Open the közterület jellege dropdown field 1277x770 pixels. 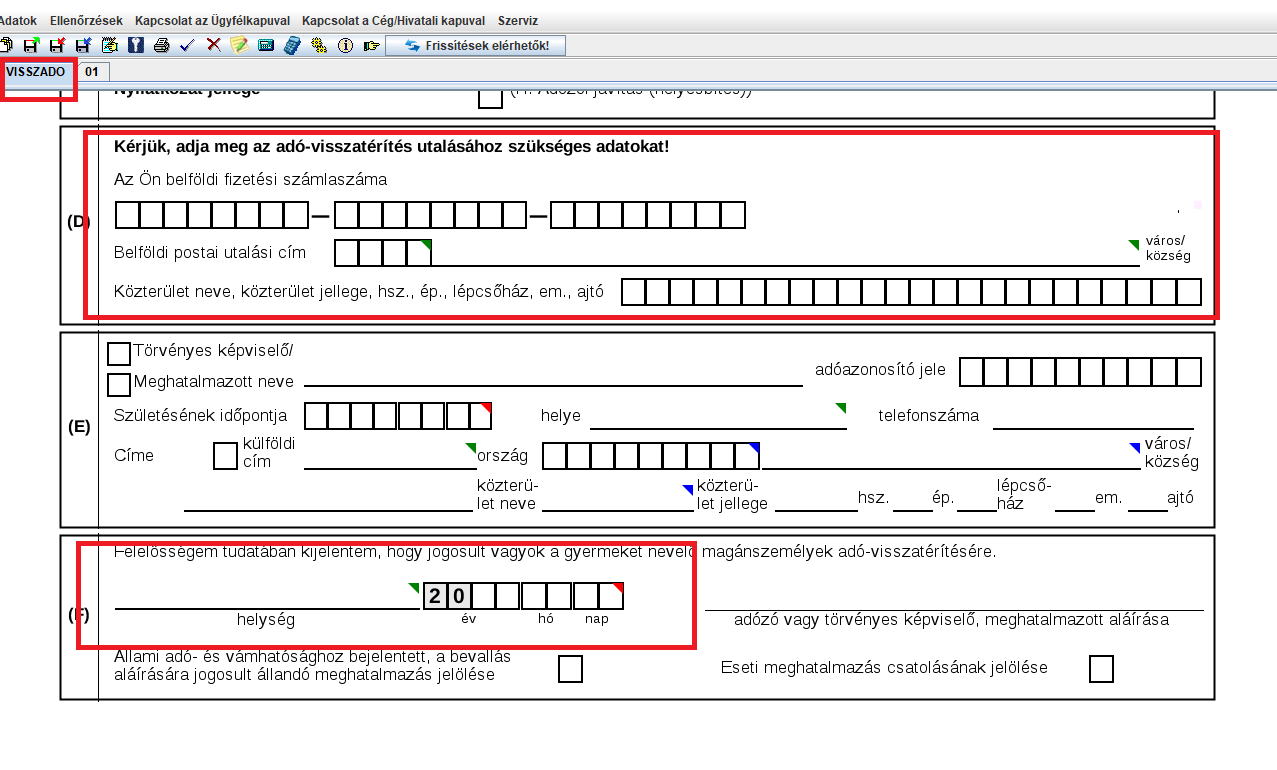617,498
